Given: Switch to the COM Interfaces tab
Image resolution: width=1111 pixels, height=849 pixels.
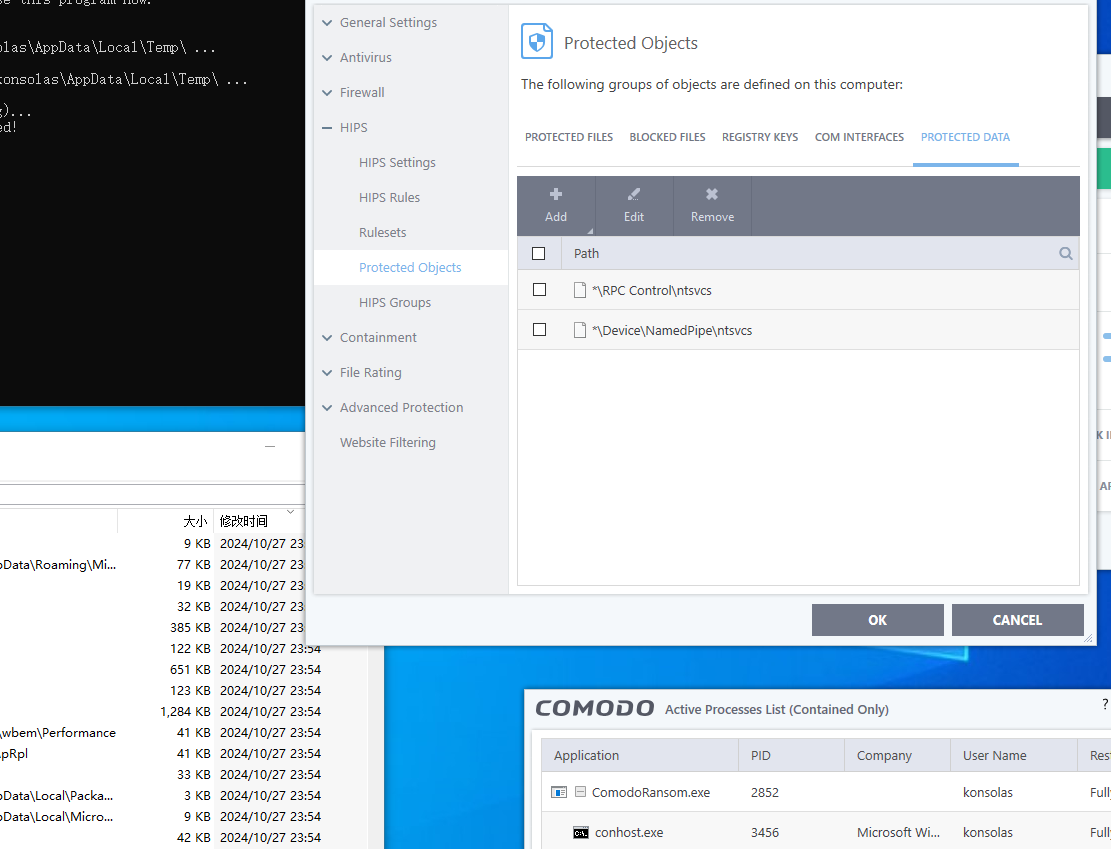Looking at the screenshot, I should (859, 137).
